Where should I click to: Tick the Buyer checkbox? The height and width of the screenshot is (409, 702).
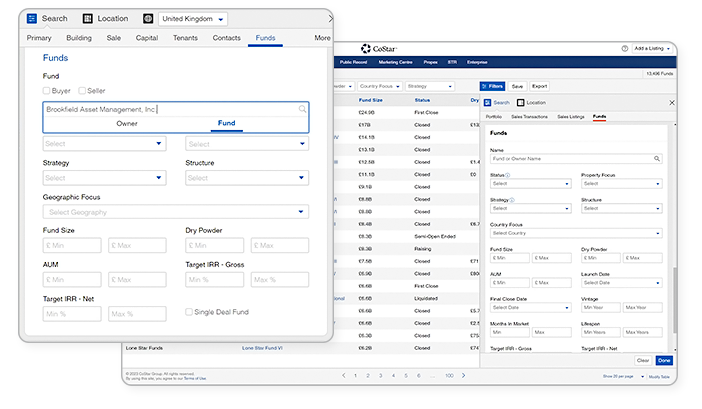coord(48,91)
